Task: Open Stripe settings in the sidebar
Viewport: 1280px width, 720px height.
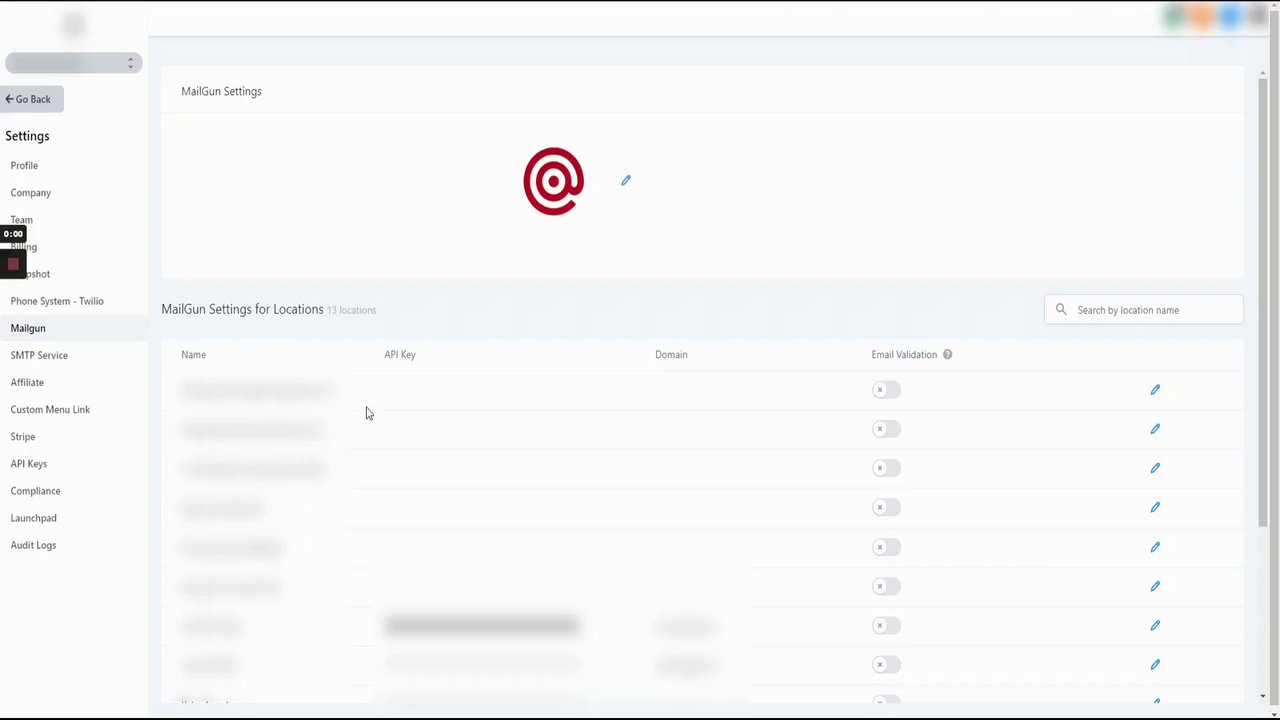Action: point(23,436)
